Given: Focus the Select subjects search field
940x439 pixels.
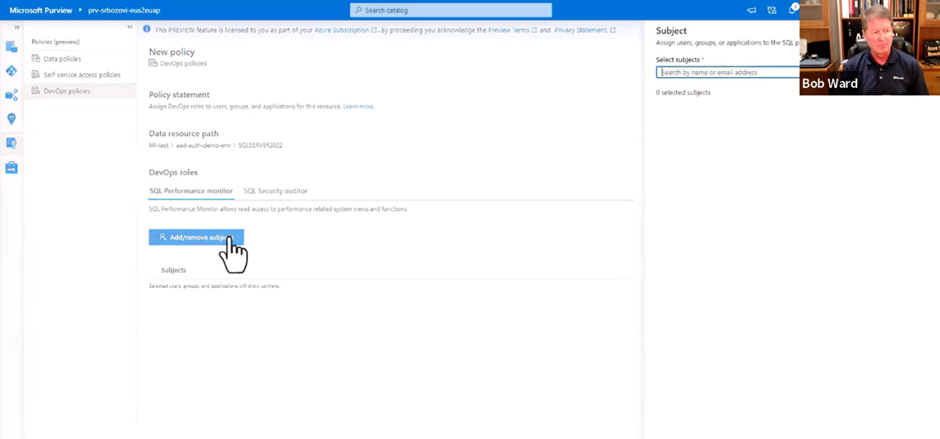Looking at the screenshot, I should click(x=728, y=72).
